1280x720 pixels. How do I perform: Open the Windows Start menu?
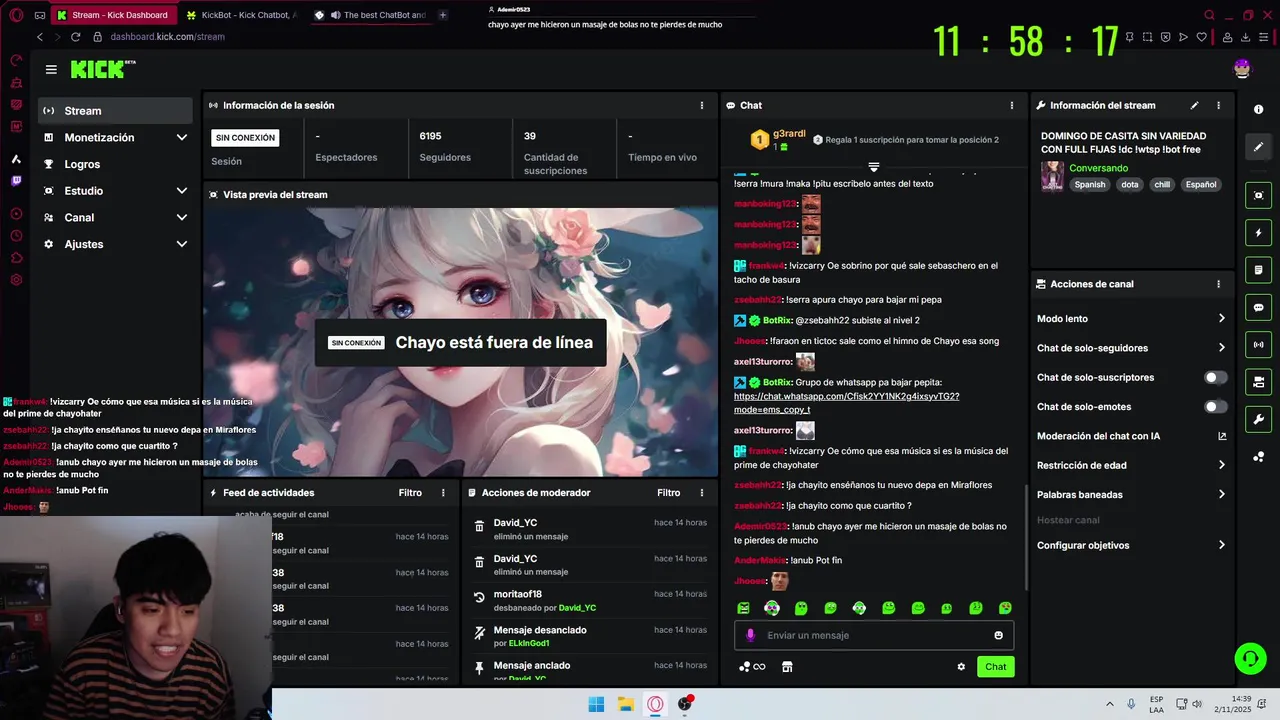pos(596,704)
